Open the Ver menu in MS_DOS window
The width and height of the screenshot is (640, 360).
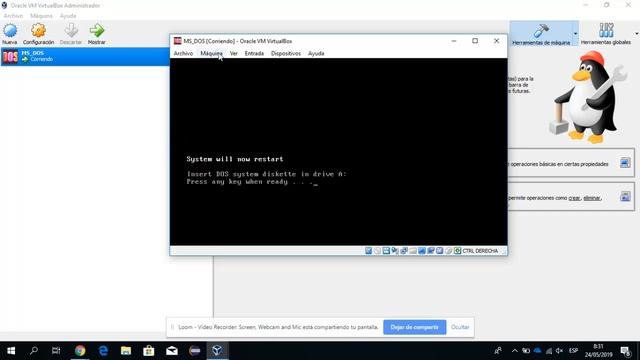233,53
